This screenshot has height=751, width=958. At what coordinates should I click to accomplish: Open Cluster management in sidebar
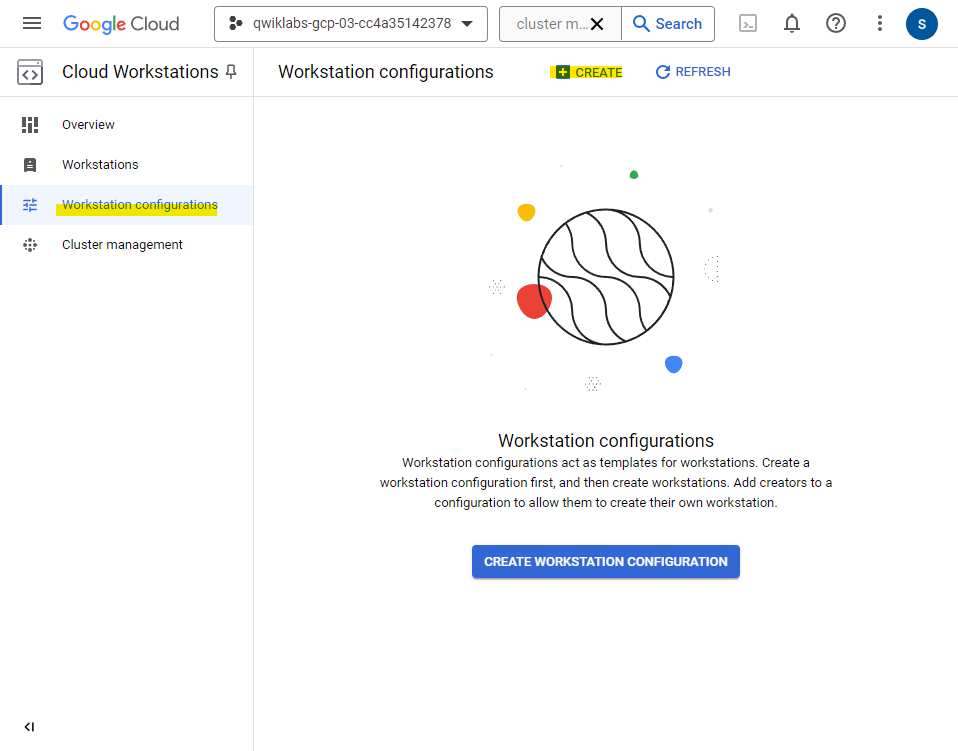pos(127,245)
